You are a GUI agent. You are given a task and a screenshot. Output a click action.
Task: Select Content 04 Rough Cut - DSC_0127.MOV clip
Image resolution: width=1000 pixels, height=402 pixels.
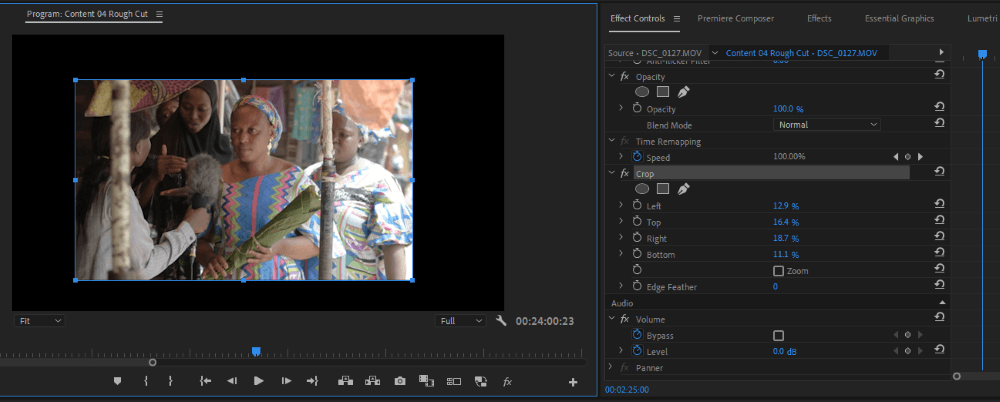801,53
